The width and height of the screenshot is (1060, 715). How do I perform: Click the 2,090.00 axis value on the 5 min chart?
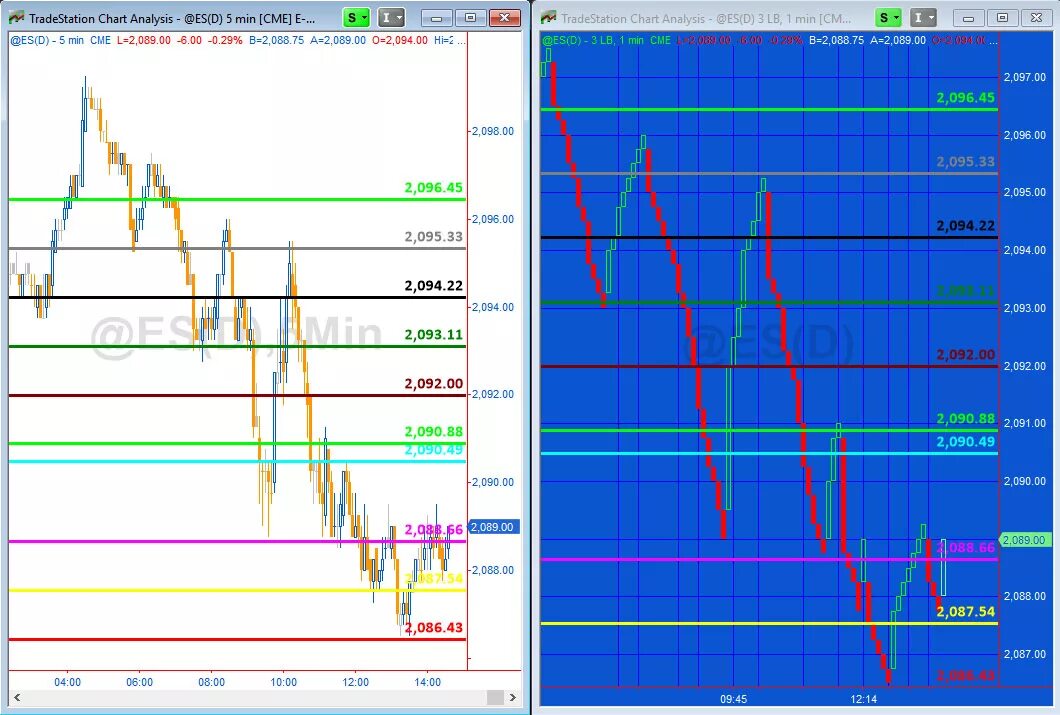493,482
